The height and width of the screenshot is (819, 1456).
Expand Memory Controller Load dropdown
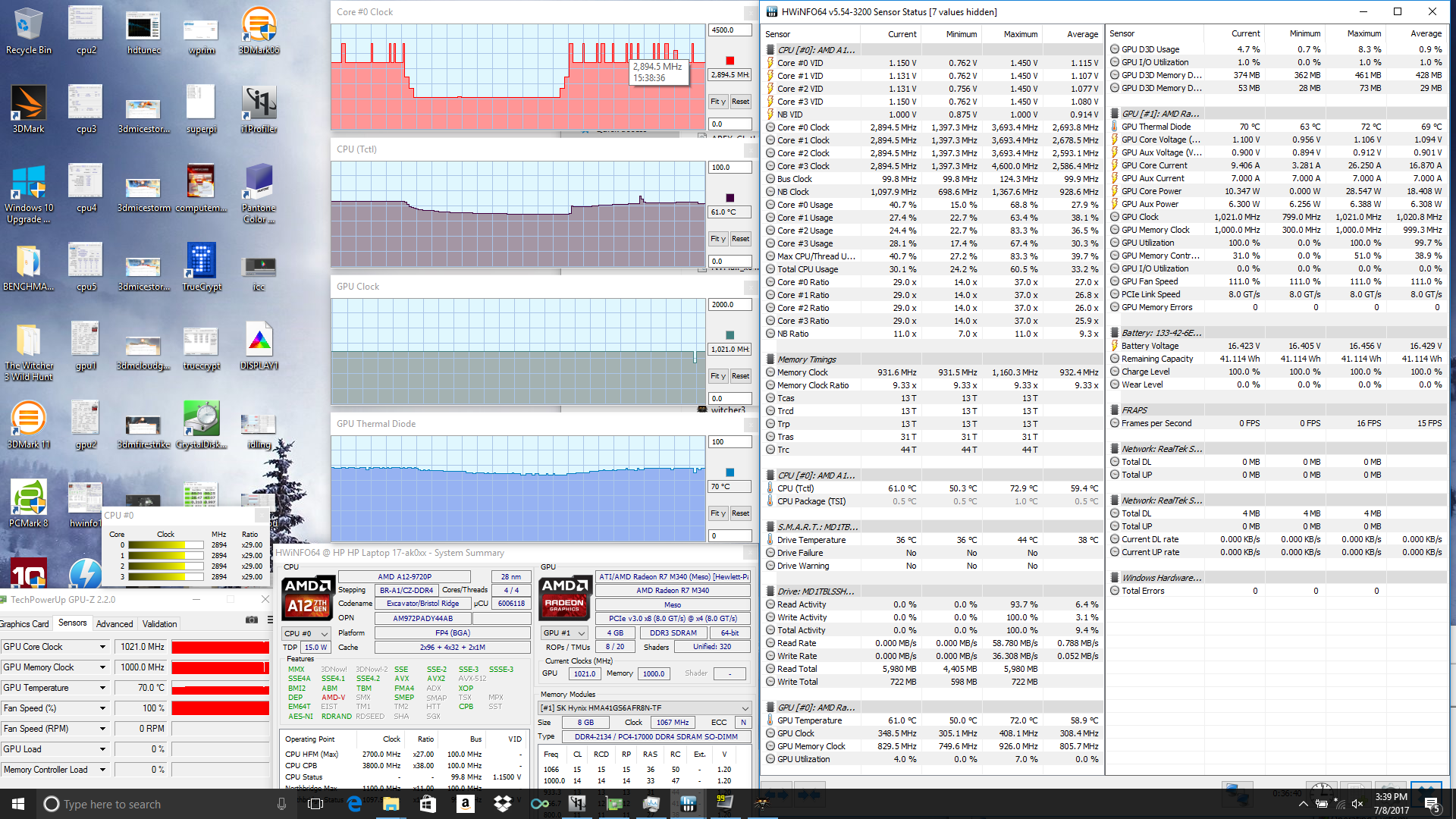102,770
